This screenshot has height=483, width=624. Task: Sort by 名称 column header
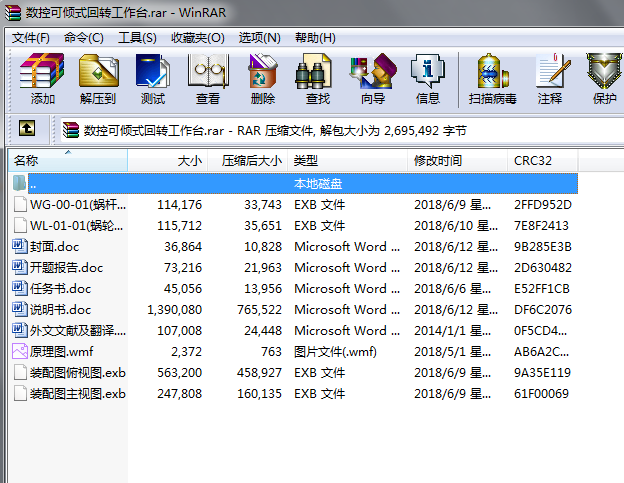(x=68, y=160)
